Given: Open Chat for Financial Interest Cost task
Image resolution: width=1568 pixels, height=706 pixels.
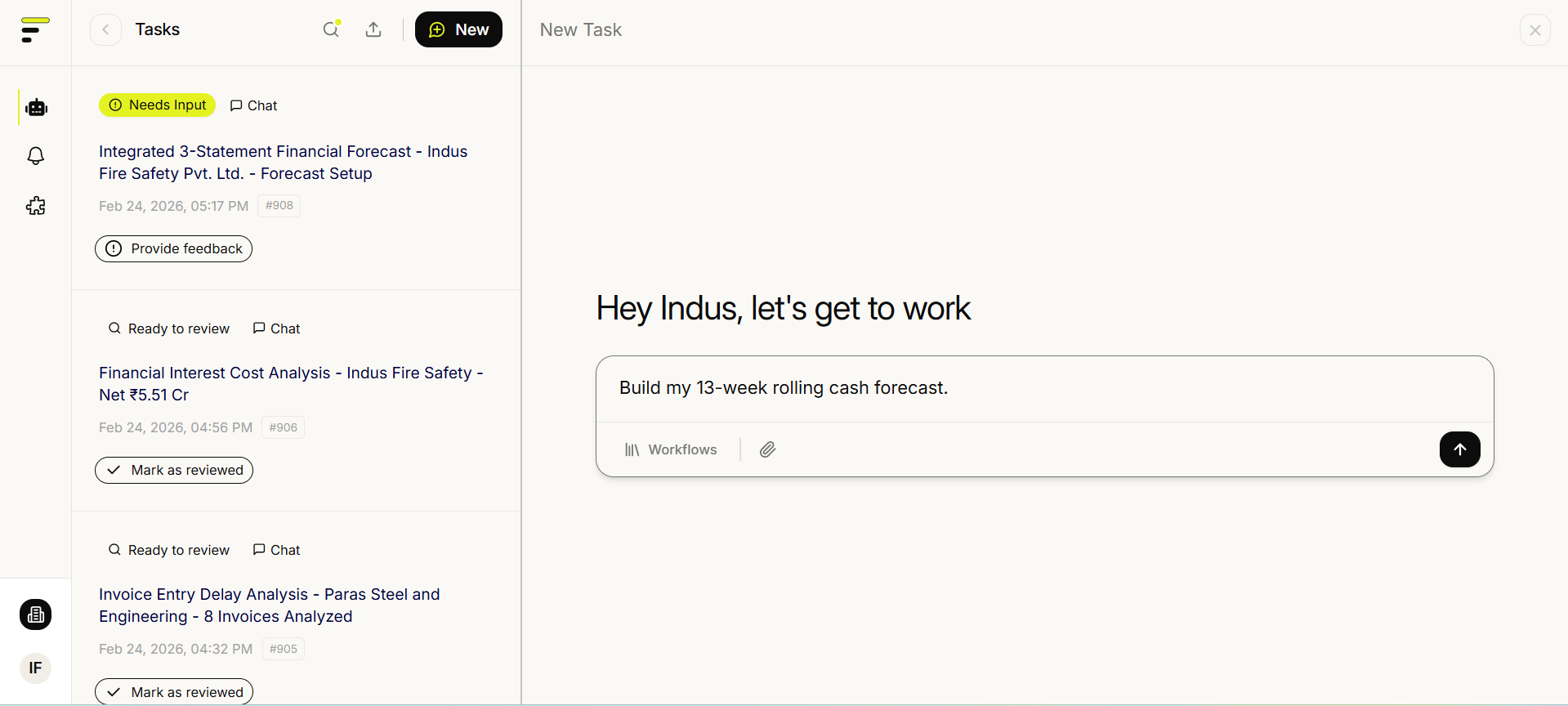Looking at the screenshot, I should pos(277,328).
